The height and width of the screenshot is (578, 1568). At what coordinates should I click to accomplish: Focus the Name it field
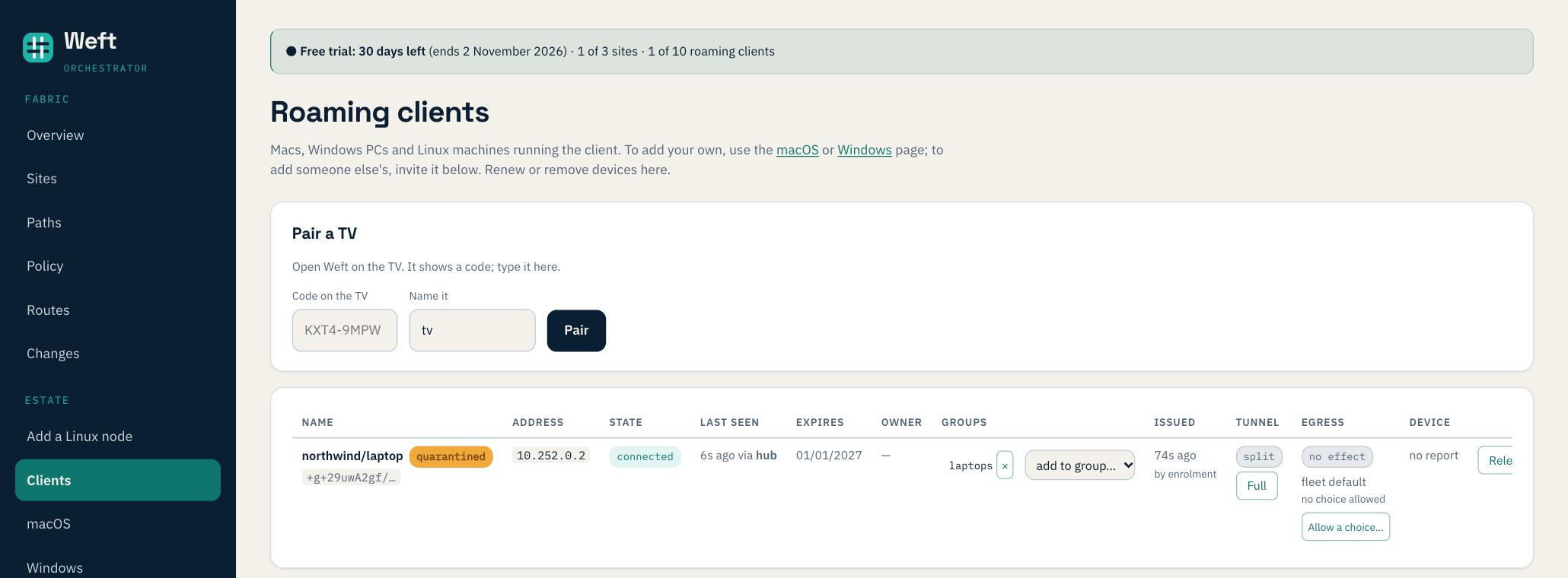472,330
